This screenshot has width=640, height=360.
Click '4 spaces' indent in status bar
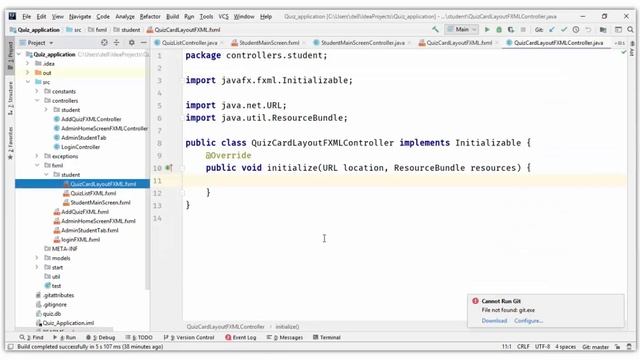click(565, 347)
